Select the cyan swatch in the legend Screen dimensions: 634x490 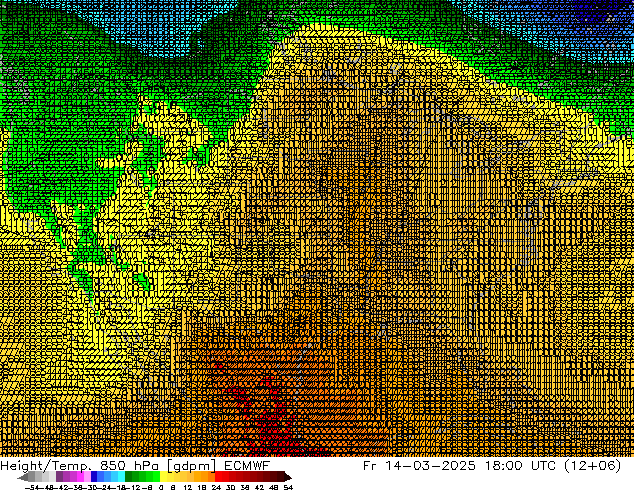coord(121,476)
